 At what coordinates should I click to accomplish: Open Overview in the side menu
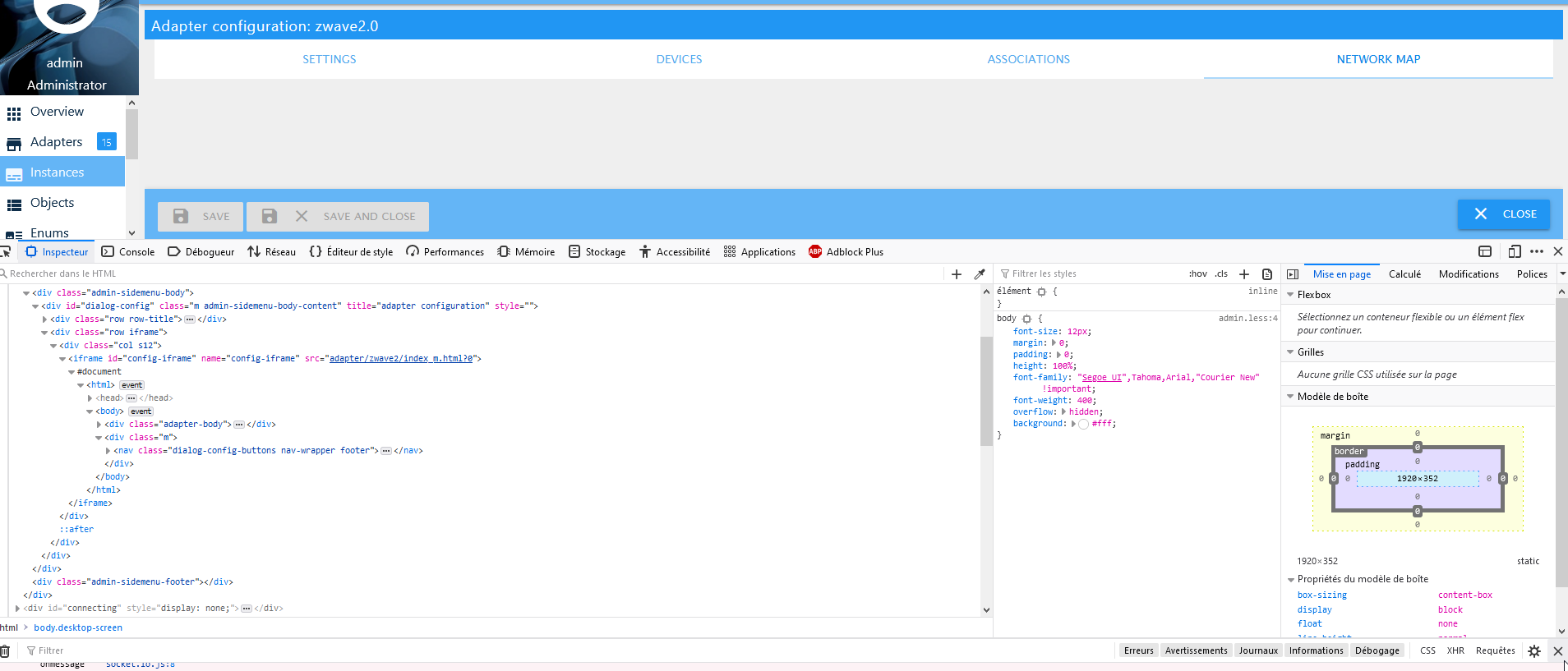(x=62, y=112)
